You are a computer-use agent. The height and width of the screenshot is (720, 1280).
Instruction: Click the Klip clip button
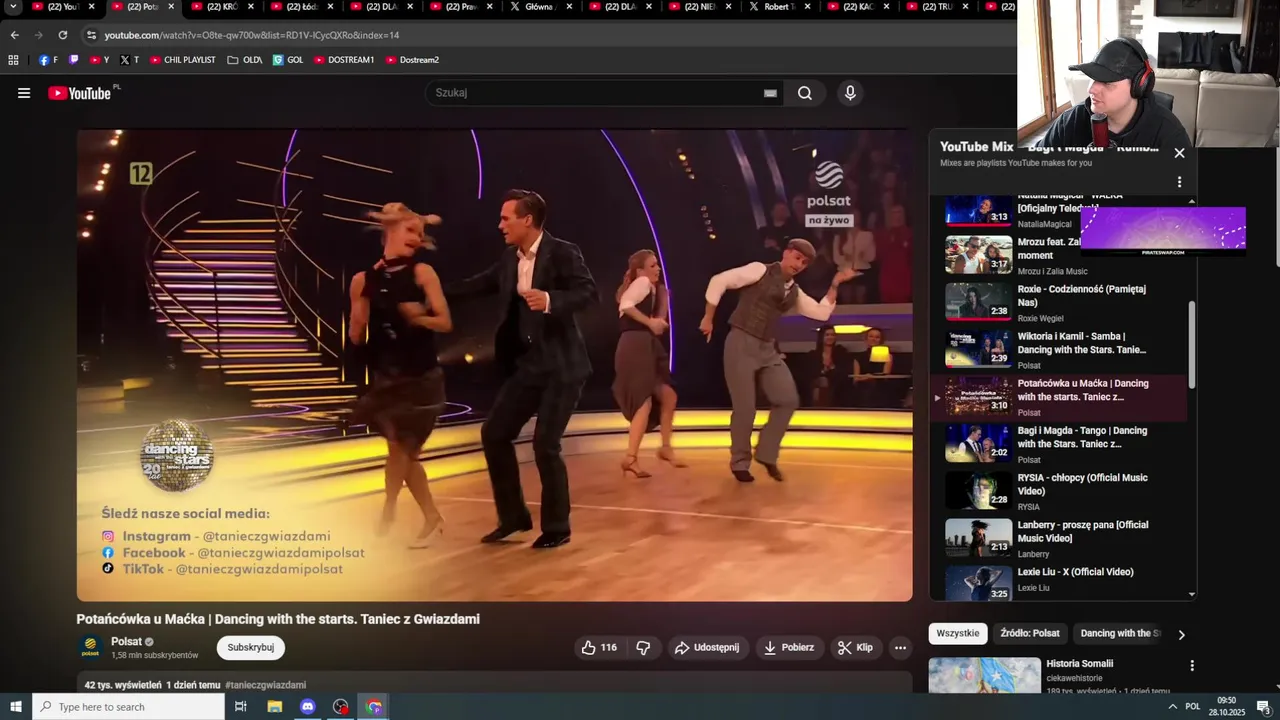(856, 648)
